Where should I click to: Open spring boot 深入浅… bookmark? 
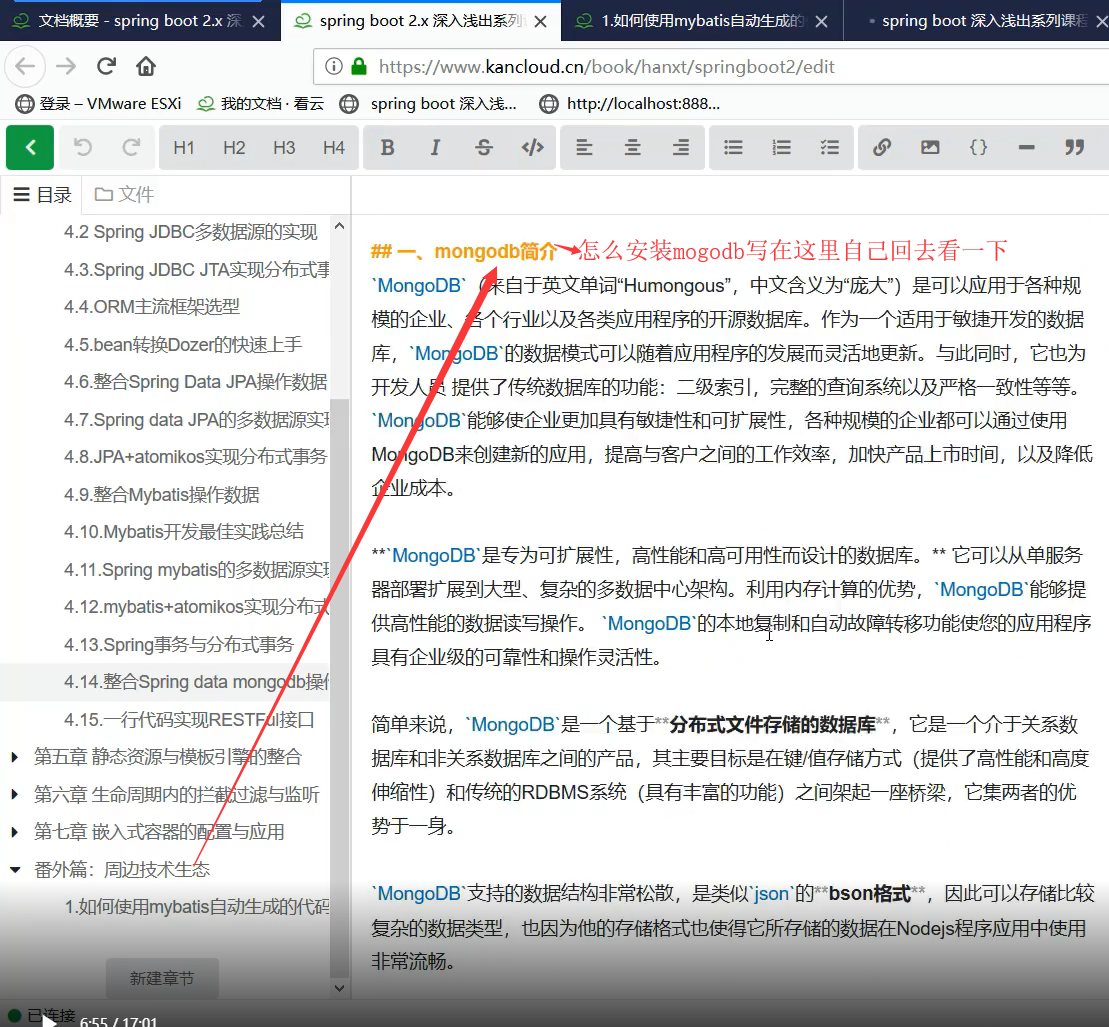[x=429, y=104]
